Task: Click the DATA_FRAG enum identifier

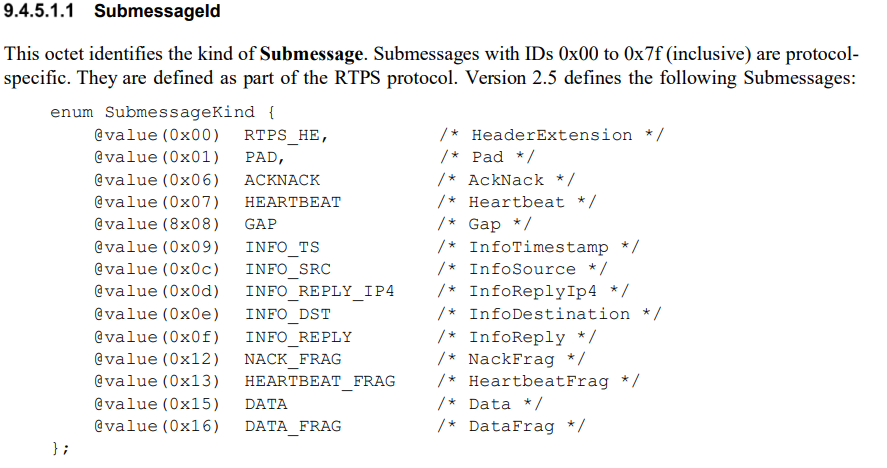Action: click(292, 426)
